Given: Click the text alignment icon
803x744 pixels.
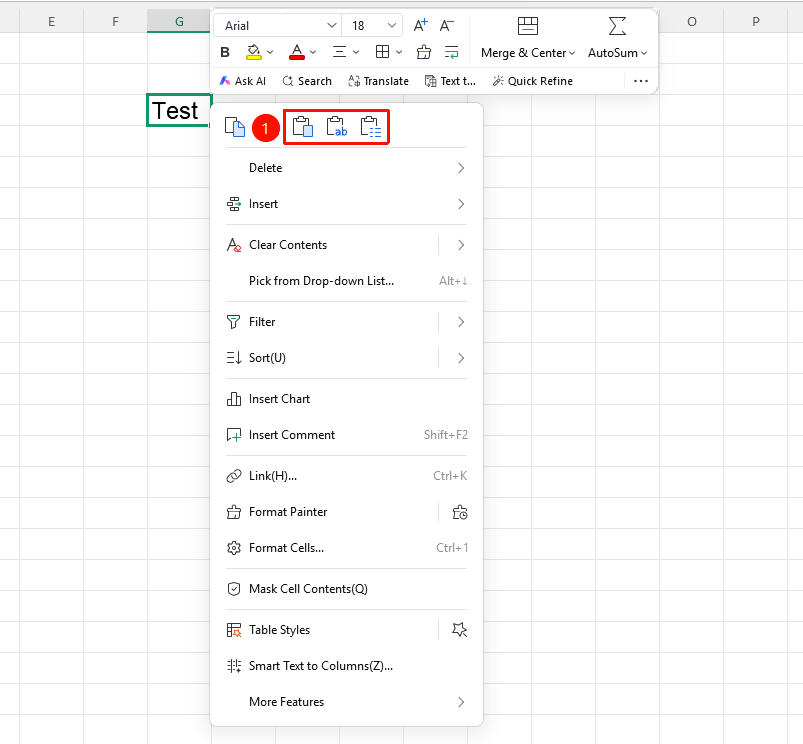Looking at the screenshot, I should pos(339,52).
